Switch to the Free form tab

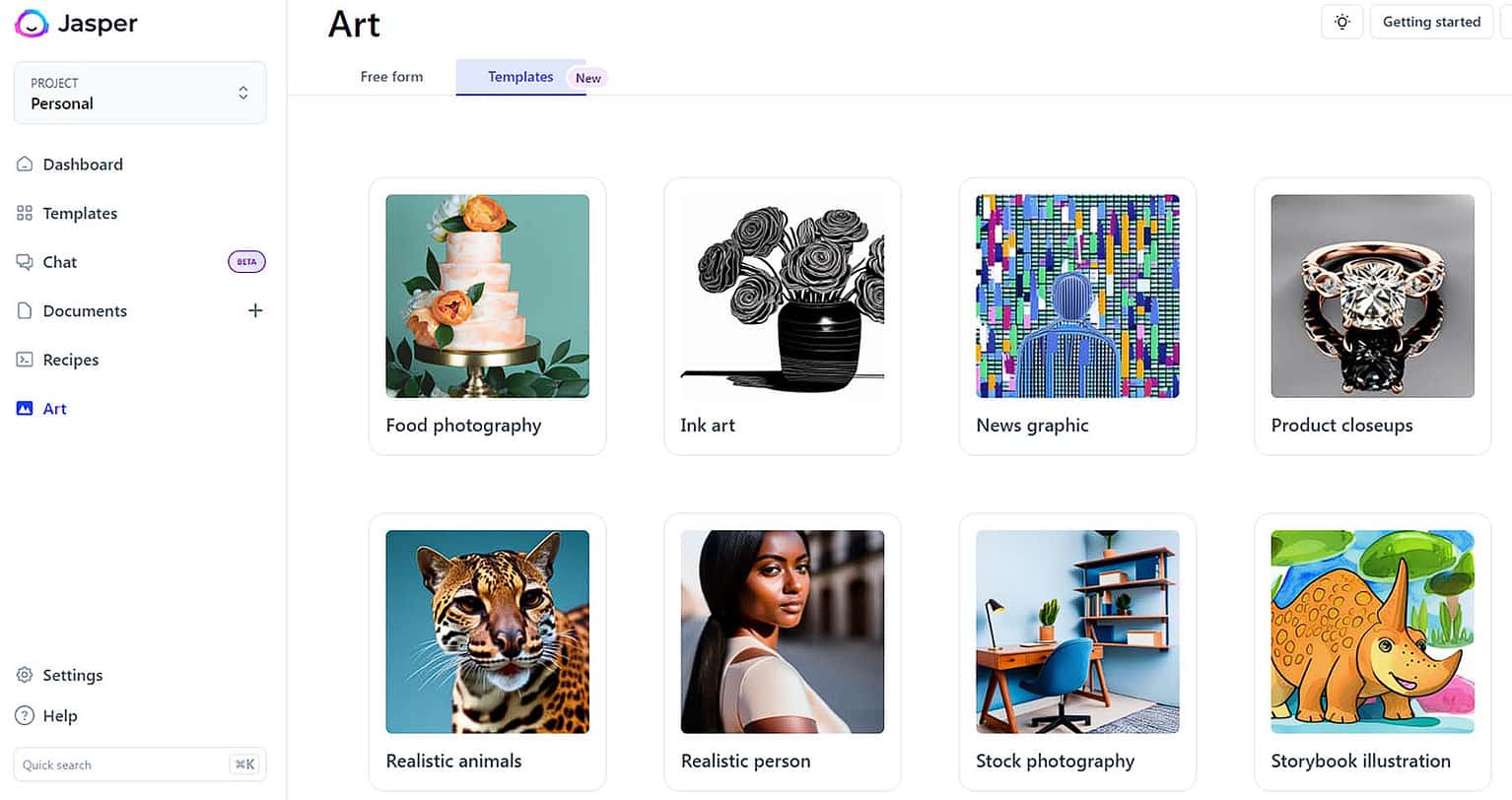point(391,76)
